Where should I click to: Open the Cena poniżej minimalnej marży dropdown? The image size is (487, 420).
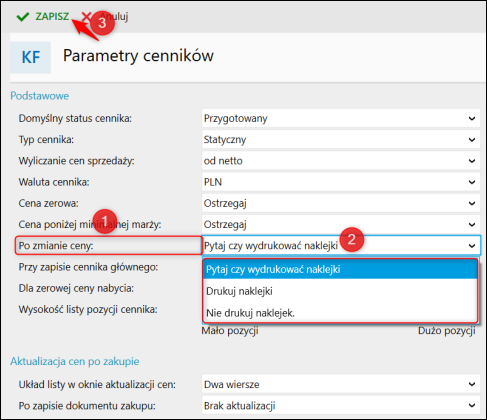coord(341,224)
